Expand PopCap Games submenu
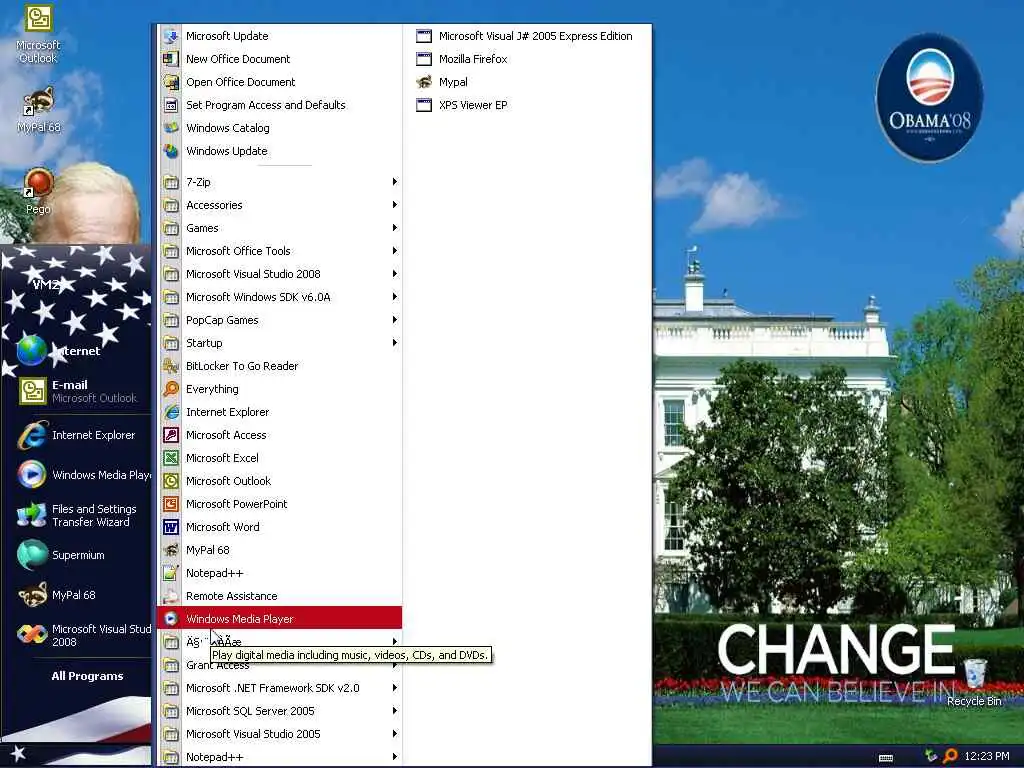This screenshot has width=1024, height=768. (280, 320)
